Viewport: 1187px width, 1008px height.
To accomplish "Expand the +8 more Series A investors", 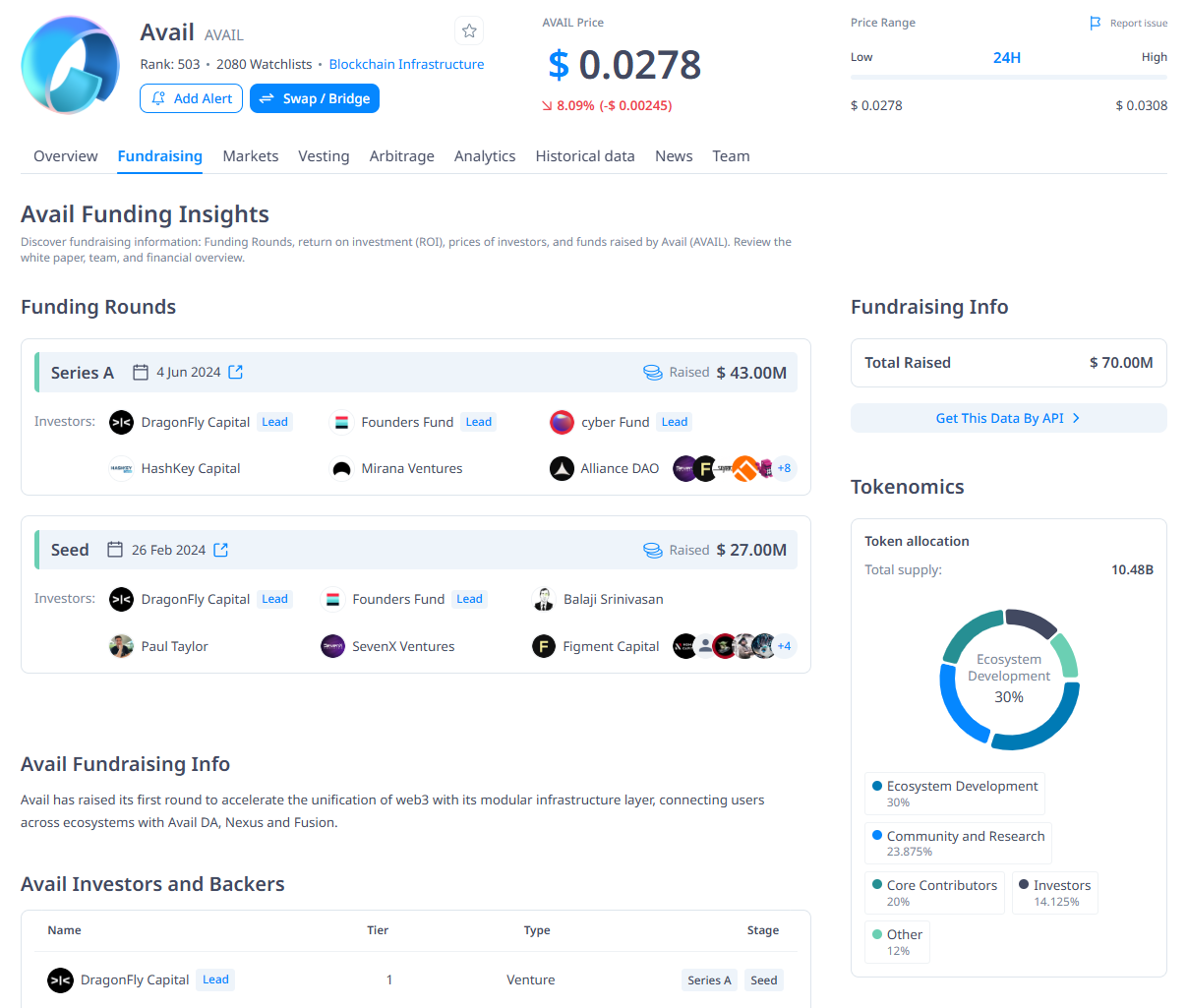I will (784, 469).
